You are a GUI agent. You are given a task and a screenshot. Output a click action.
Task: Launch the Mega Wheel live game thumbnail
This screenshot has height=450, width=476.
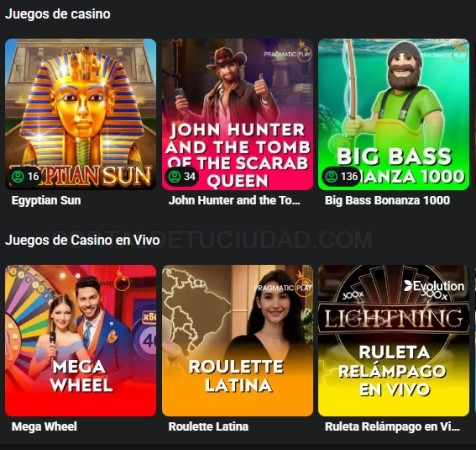click(x=80, y=341)
